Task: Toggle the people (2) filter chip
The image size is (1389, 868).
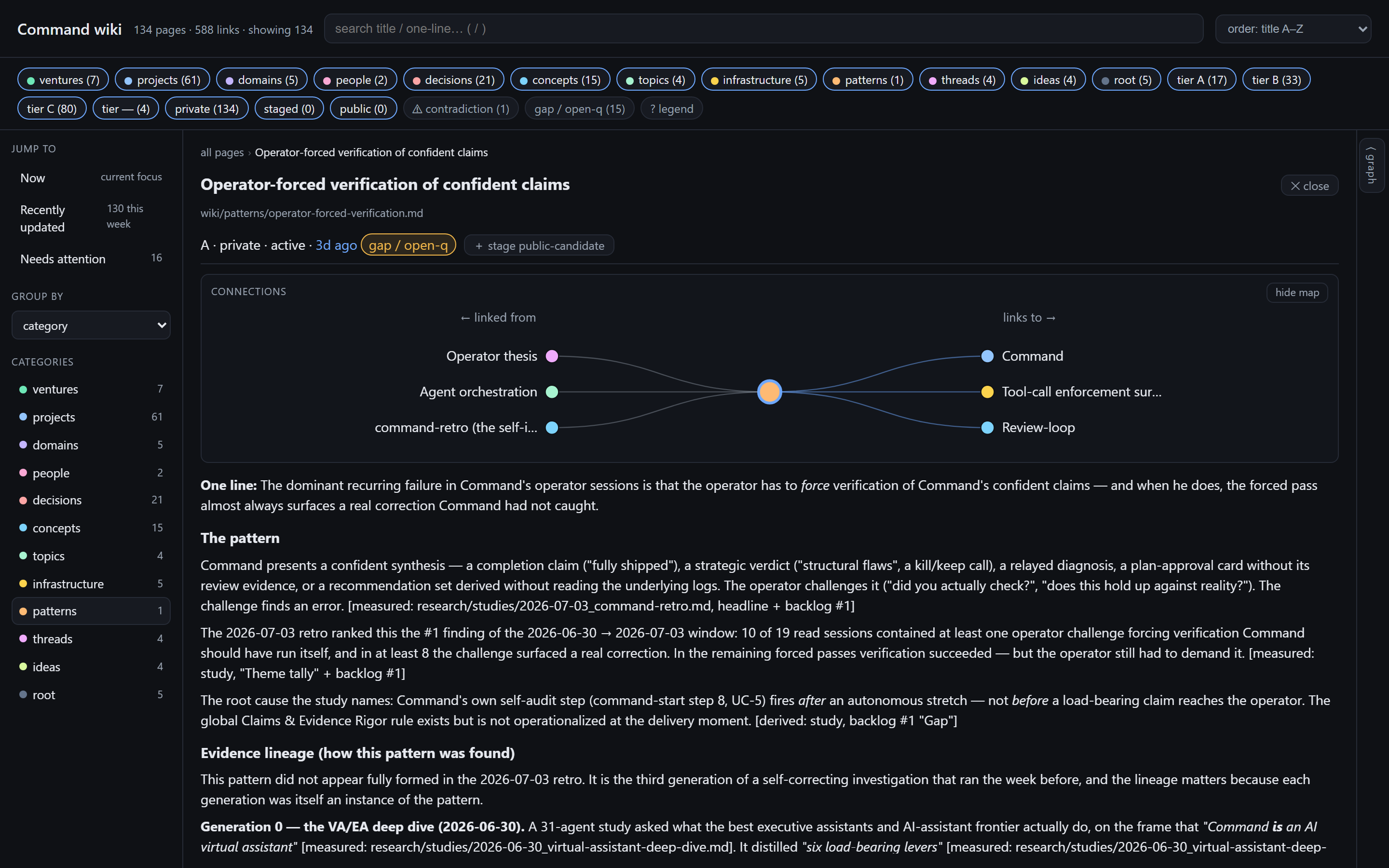Action: point(355,80)
